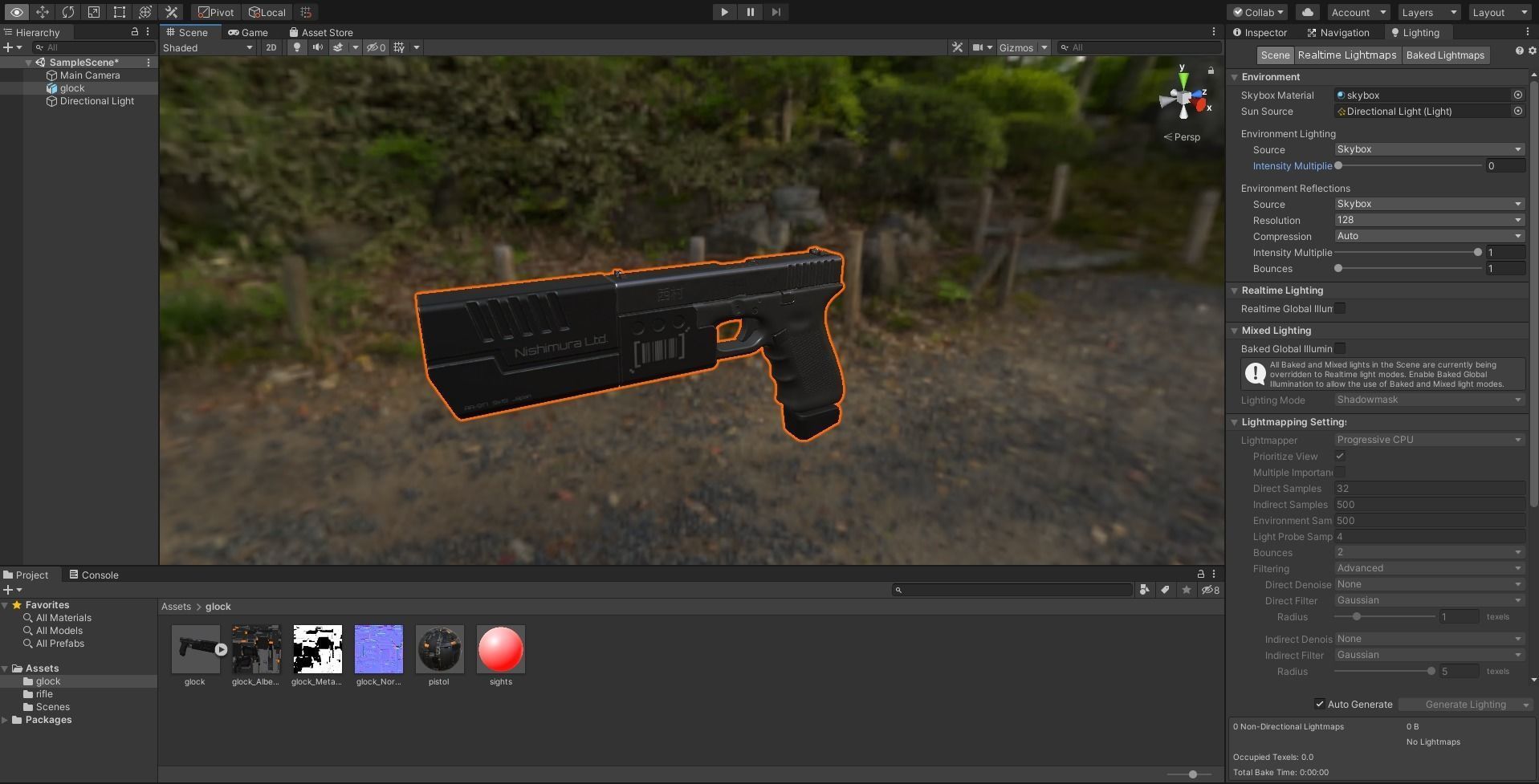Click the Play button

(x=724, y=12)
